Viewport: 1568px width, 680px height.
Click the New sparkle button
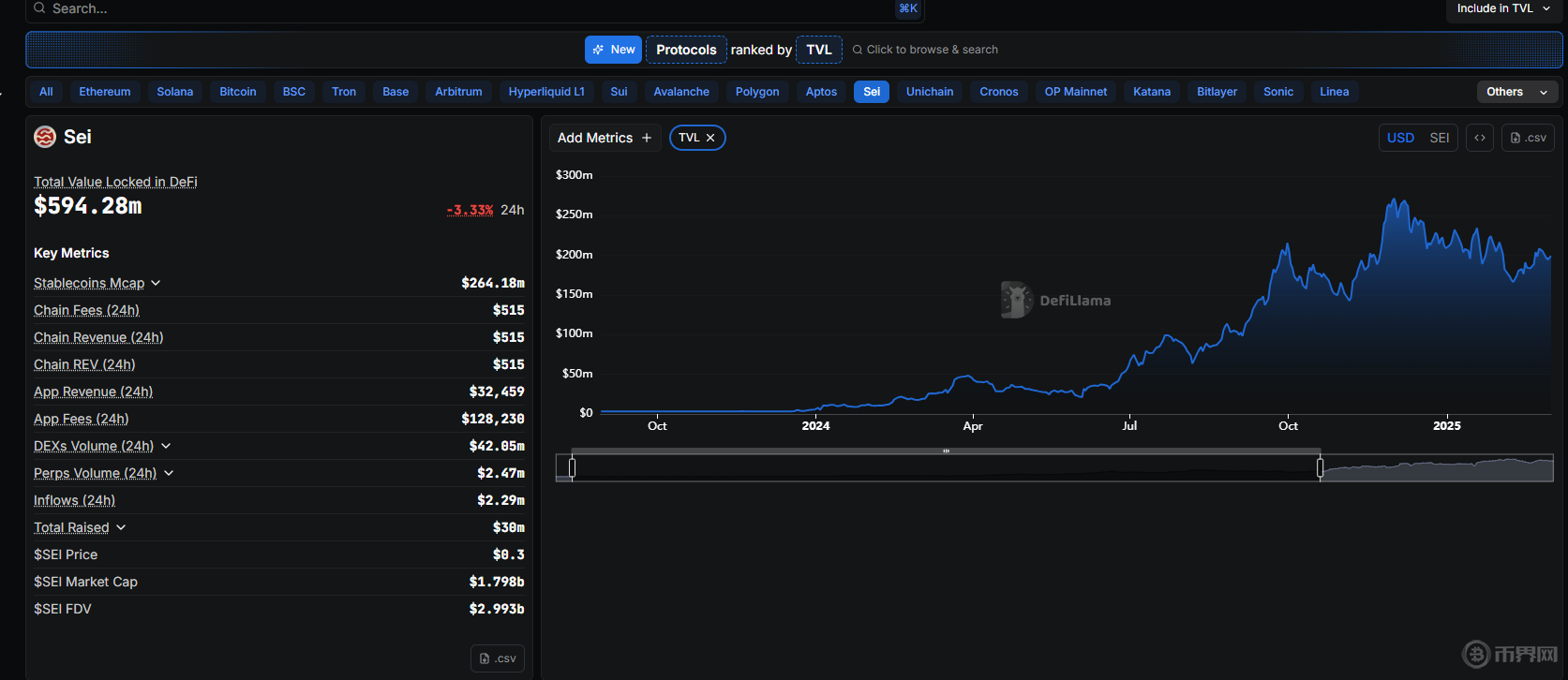point(613,50)
